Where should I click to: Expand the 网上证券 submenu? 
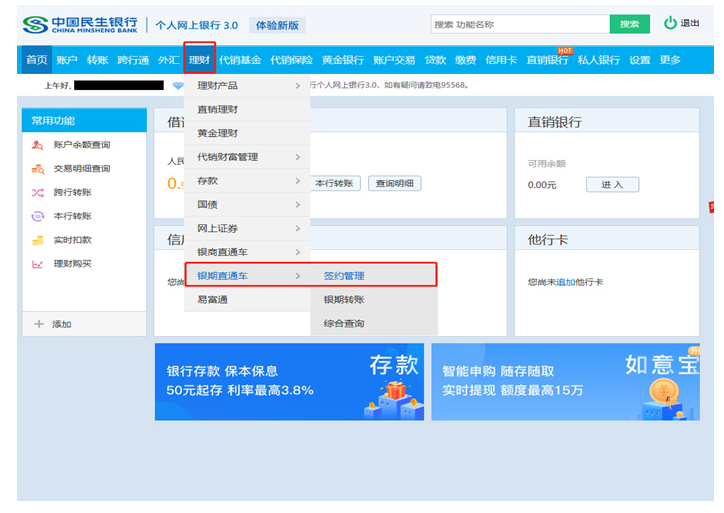pyautogui.click(x=248, y=229)
